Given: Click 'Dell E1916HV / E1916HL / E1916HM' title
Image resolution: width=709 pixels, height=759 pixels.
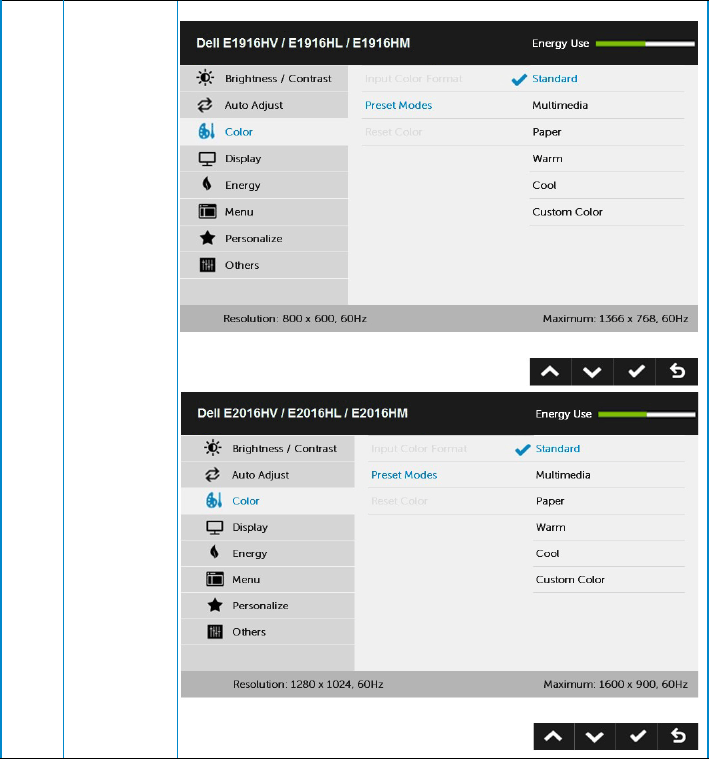Looking at the screenshot, I should tap(303, 43).
